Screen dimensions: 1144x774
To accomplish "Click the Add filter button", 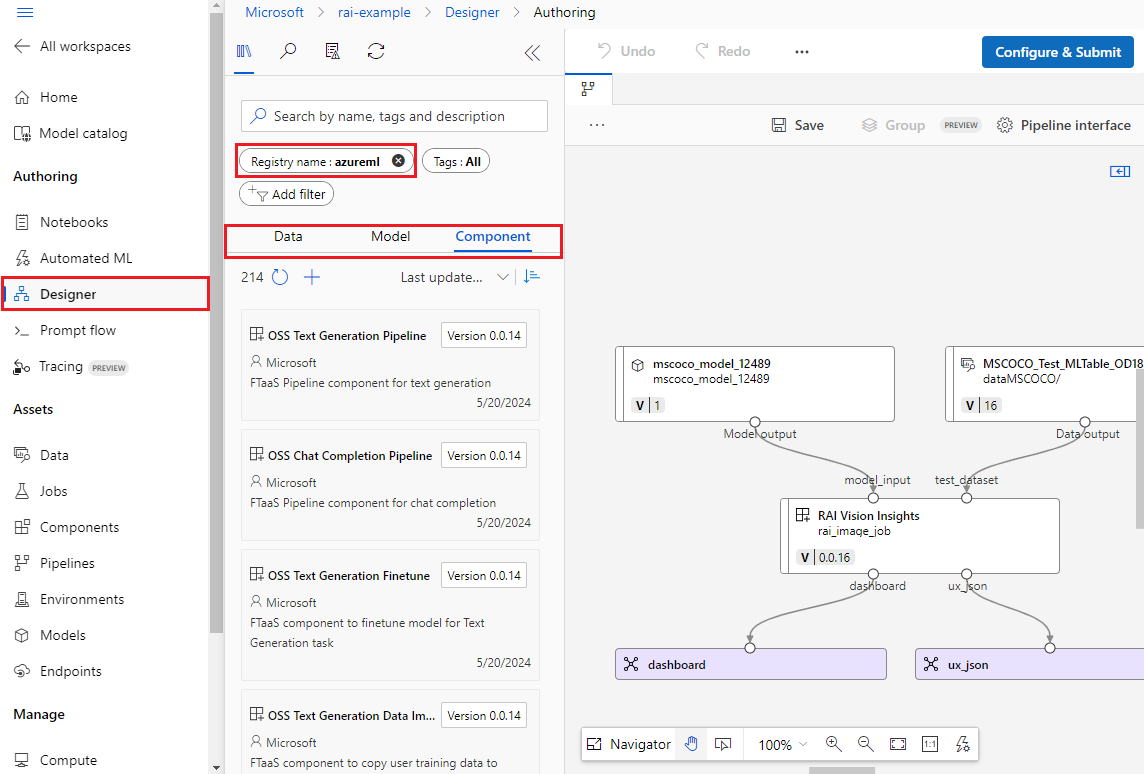I will [x=287, y=194].
